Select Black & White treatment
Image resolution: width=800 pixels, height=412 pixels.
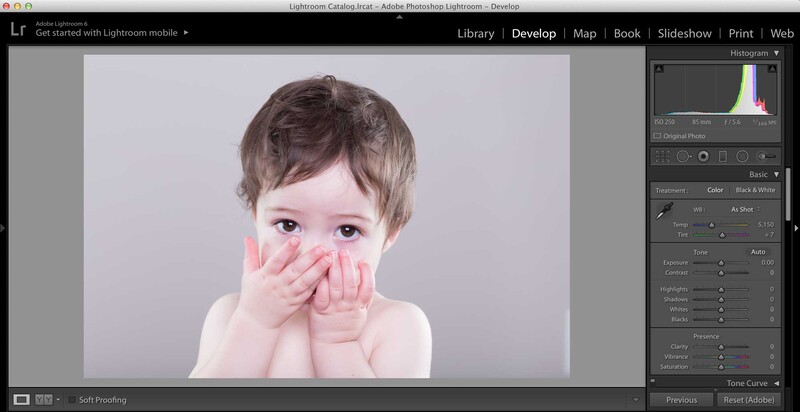755,190
